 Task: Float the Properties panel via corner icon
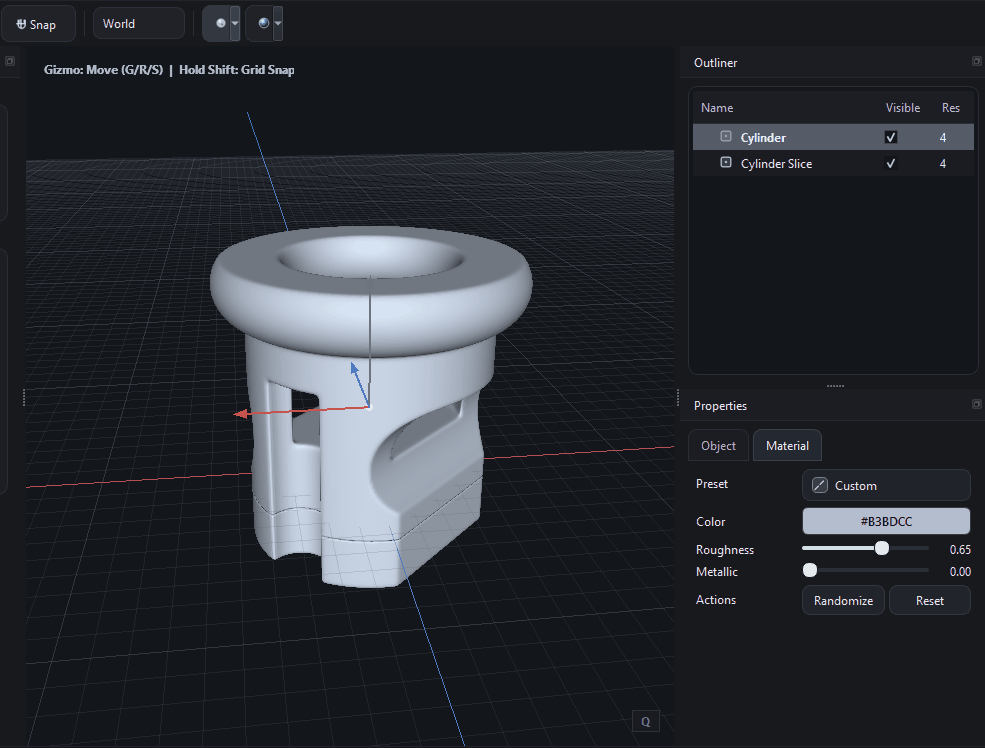(976, 404)
